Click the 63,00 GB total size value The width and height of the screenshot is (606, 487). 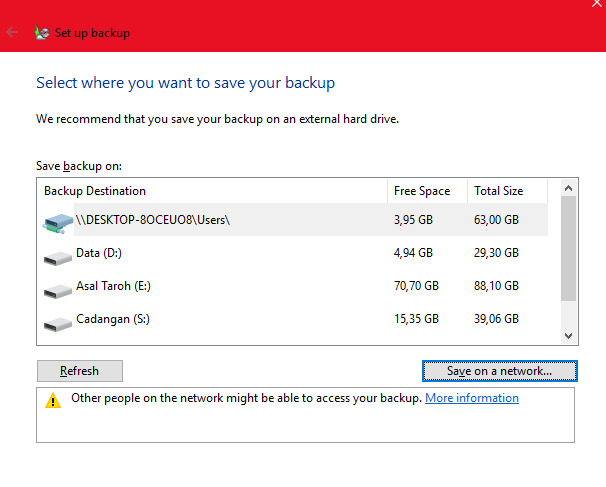496,220
